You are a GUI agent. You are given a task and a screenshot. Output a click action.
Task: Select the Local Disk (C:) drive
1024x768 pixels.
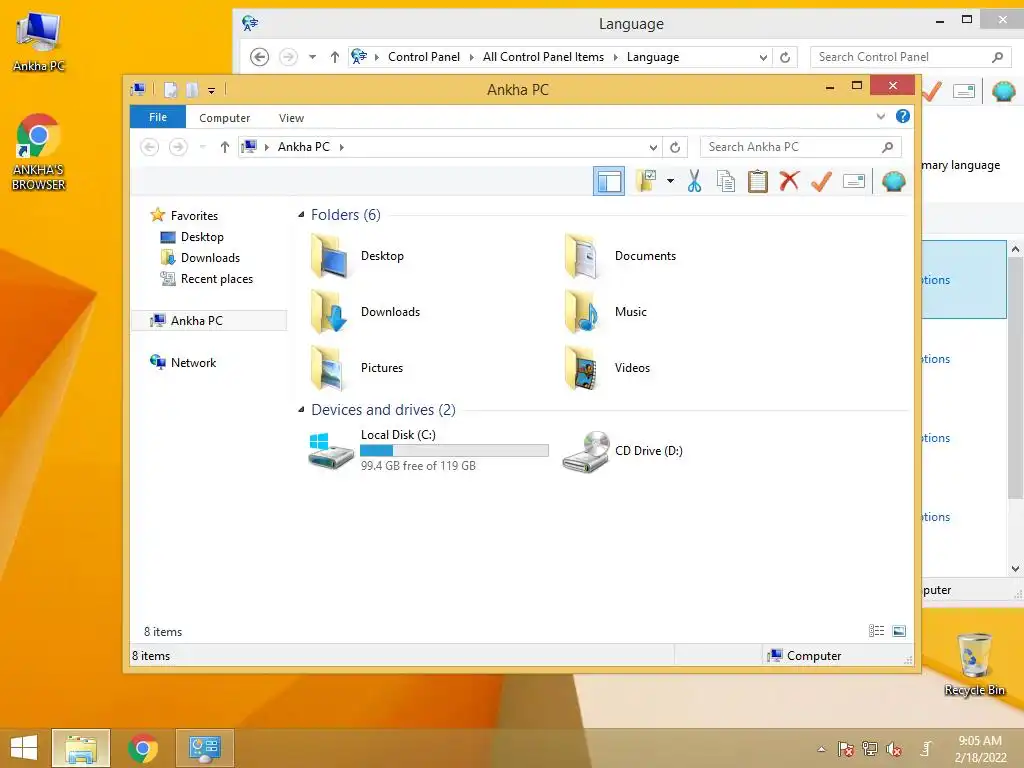(x=428, y=450)
